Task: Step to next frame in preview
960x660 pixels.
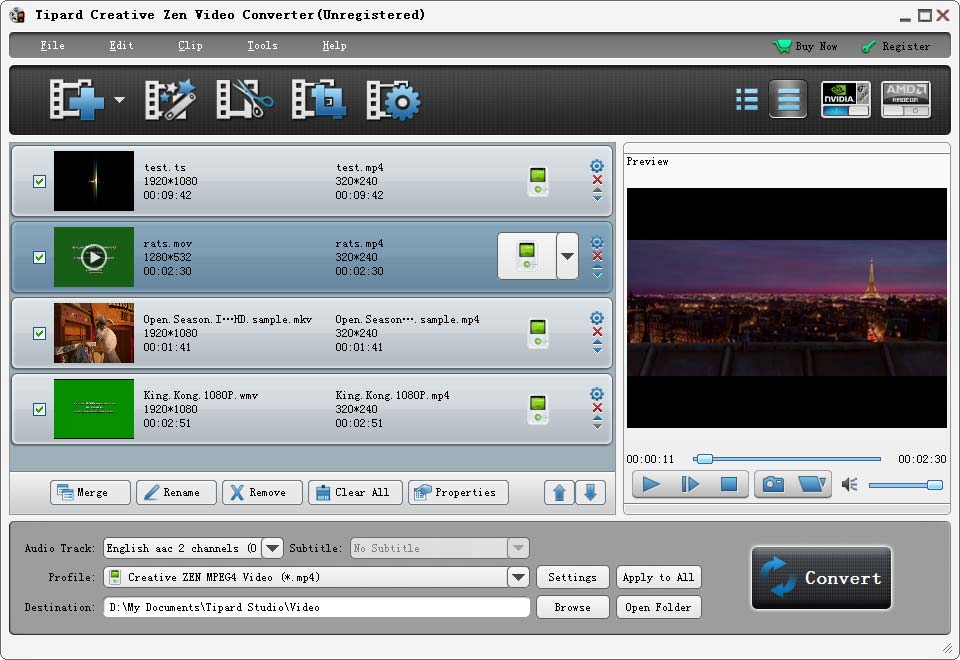Action: coord(690,484)
